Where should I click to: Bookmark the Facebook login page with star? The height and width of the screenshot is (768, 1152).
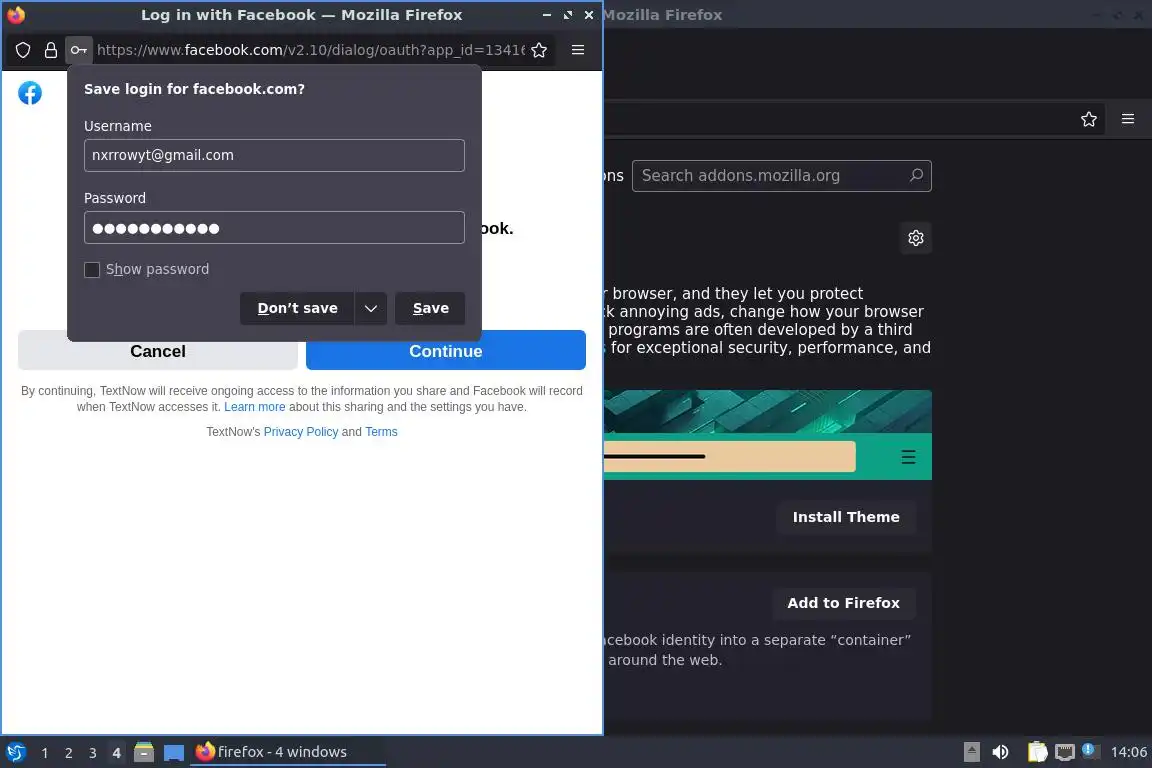(x=539, y=50)
